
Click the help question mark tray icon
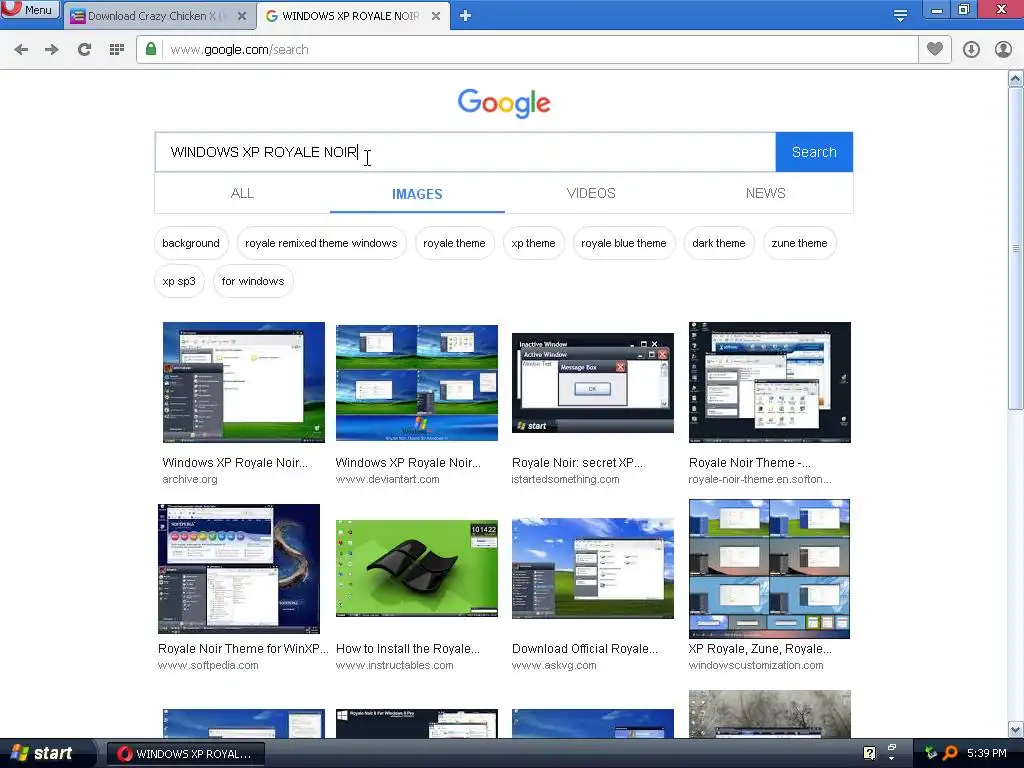point(869,753)
